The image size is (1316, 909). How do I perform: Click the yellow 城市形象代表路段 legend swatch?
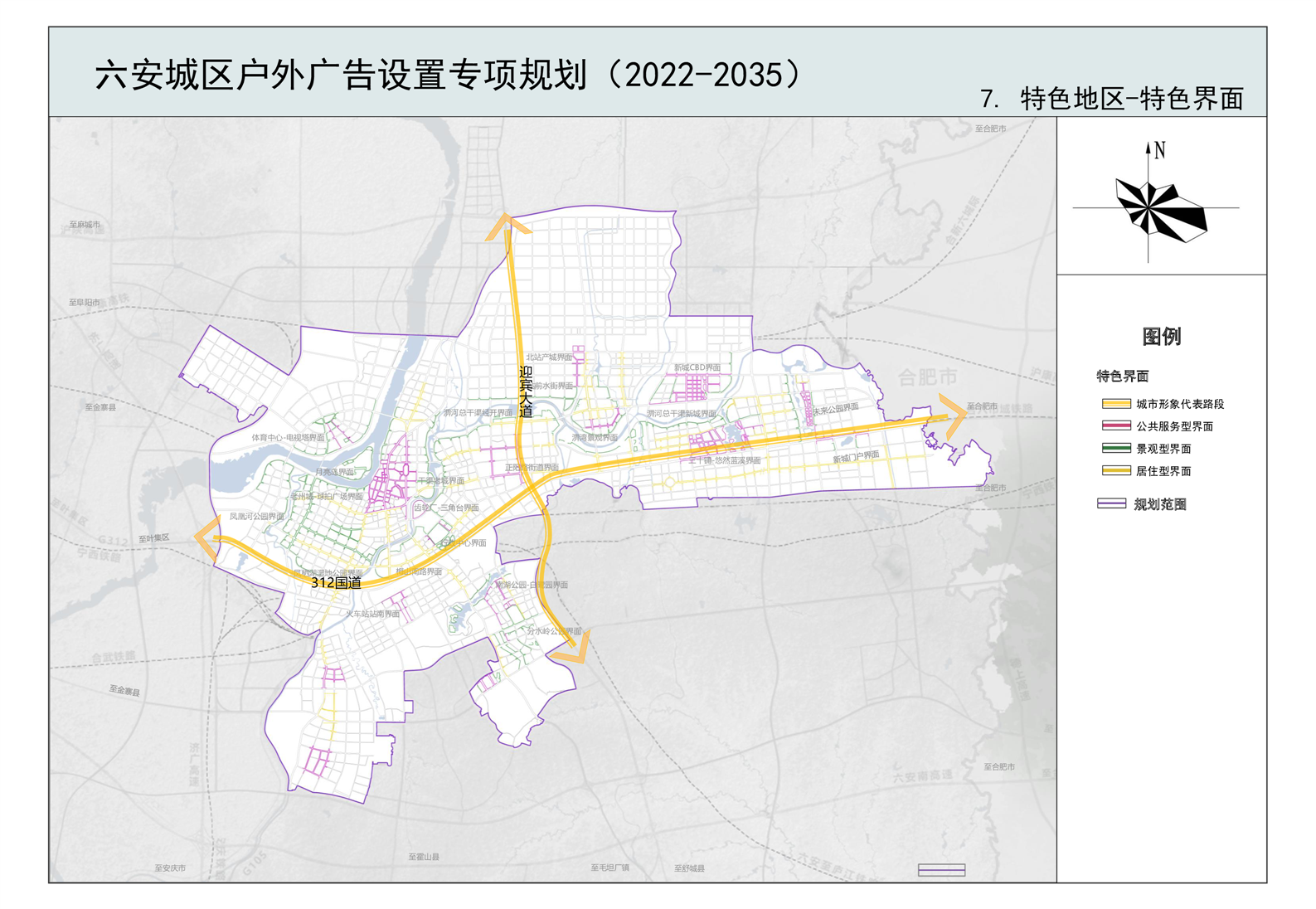1115,404
